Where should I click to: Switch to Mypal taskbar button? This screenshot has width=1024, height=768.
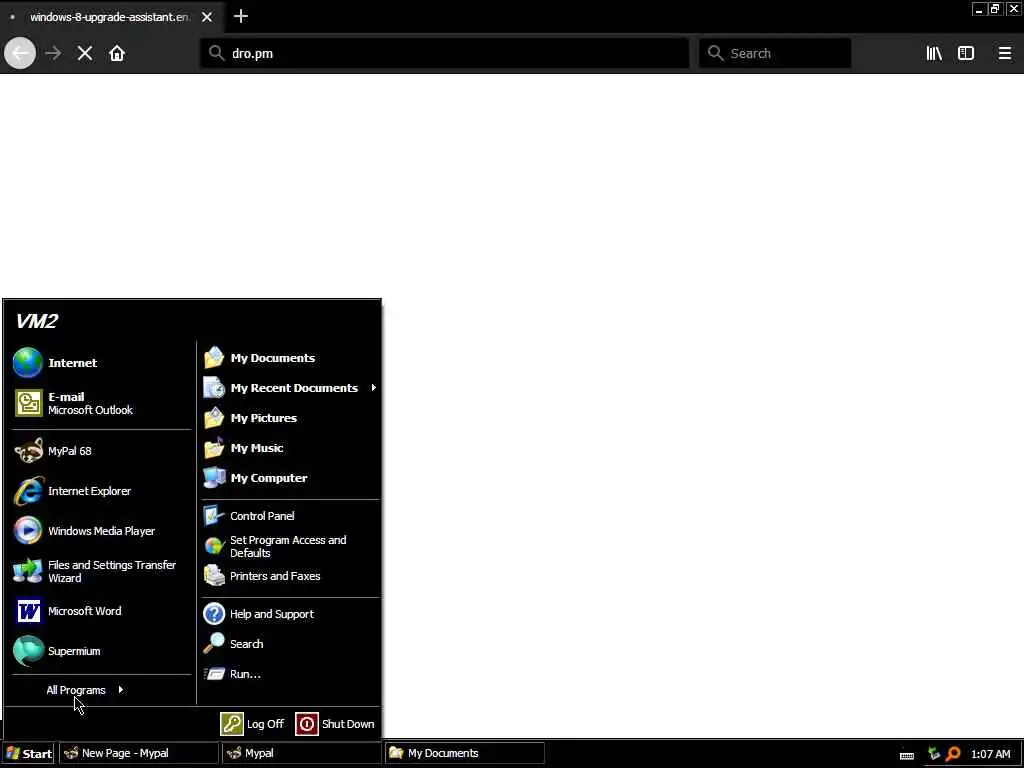coord(301,753)
